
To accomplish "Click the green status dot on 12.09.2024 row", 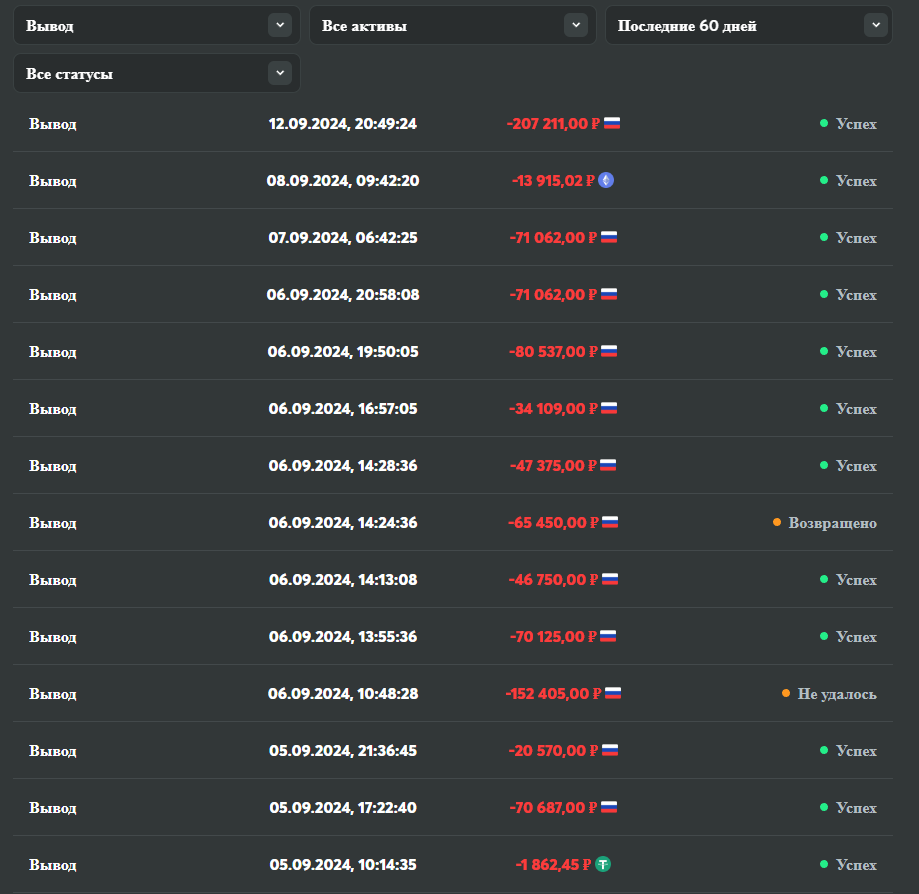I will pyautogui.click(x=824, y=123).
